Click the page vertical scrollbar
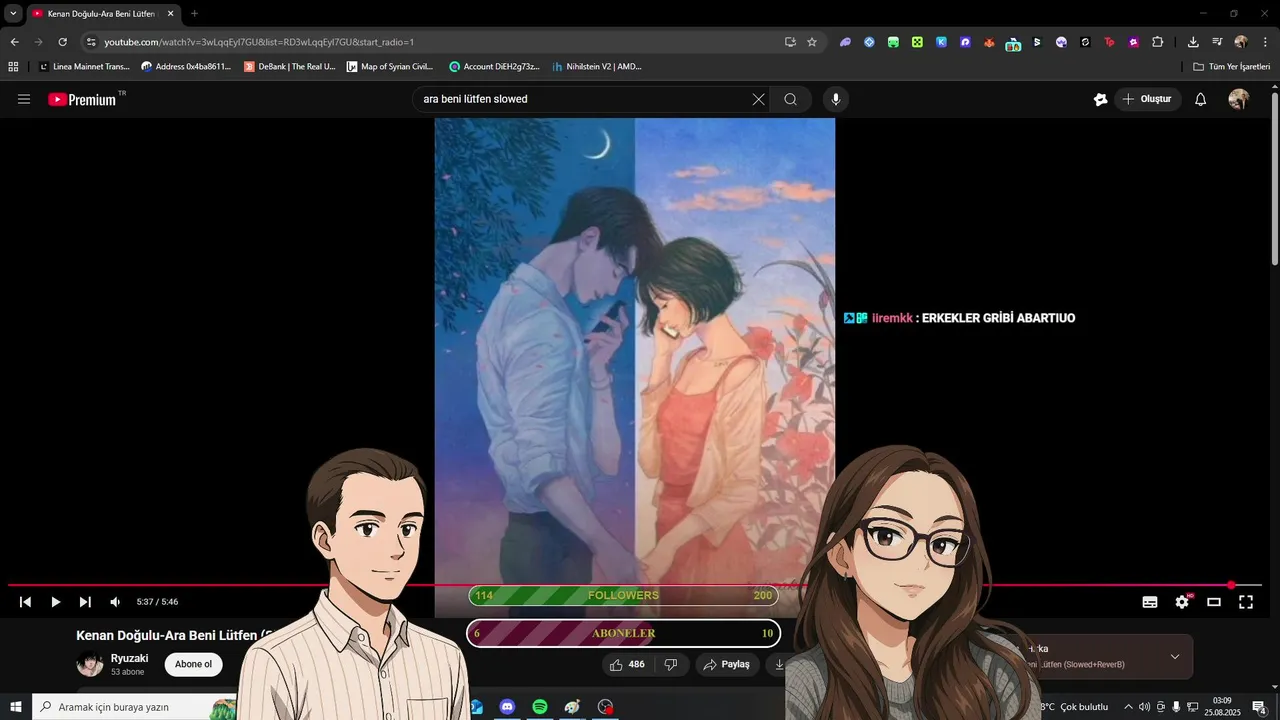Screen dimensions: 1280x720 [x=1274, y=180]
